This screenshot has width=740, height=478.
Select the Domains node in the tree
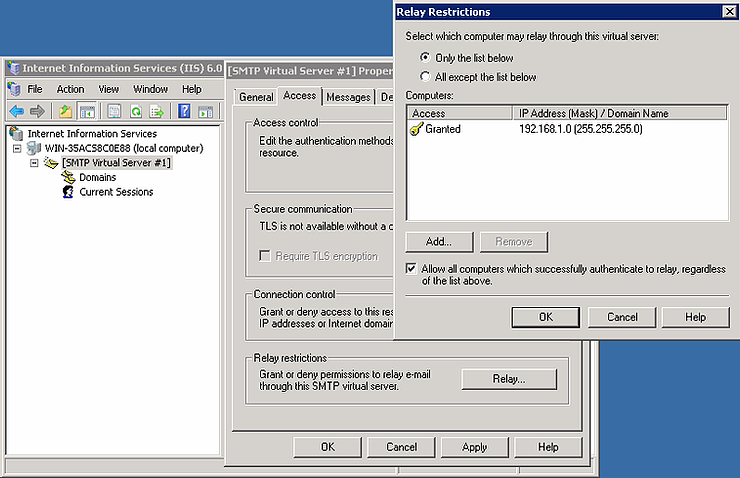click(97, 177)
